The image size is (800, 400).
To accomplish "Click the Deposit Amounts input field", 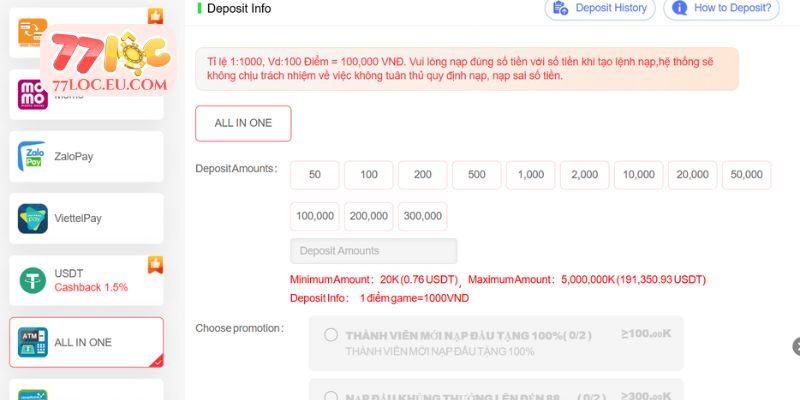I will click(373, 251).
